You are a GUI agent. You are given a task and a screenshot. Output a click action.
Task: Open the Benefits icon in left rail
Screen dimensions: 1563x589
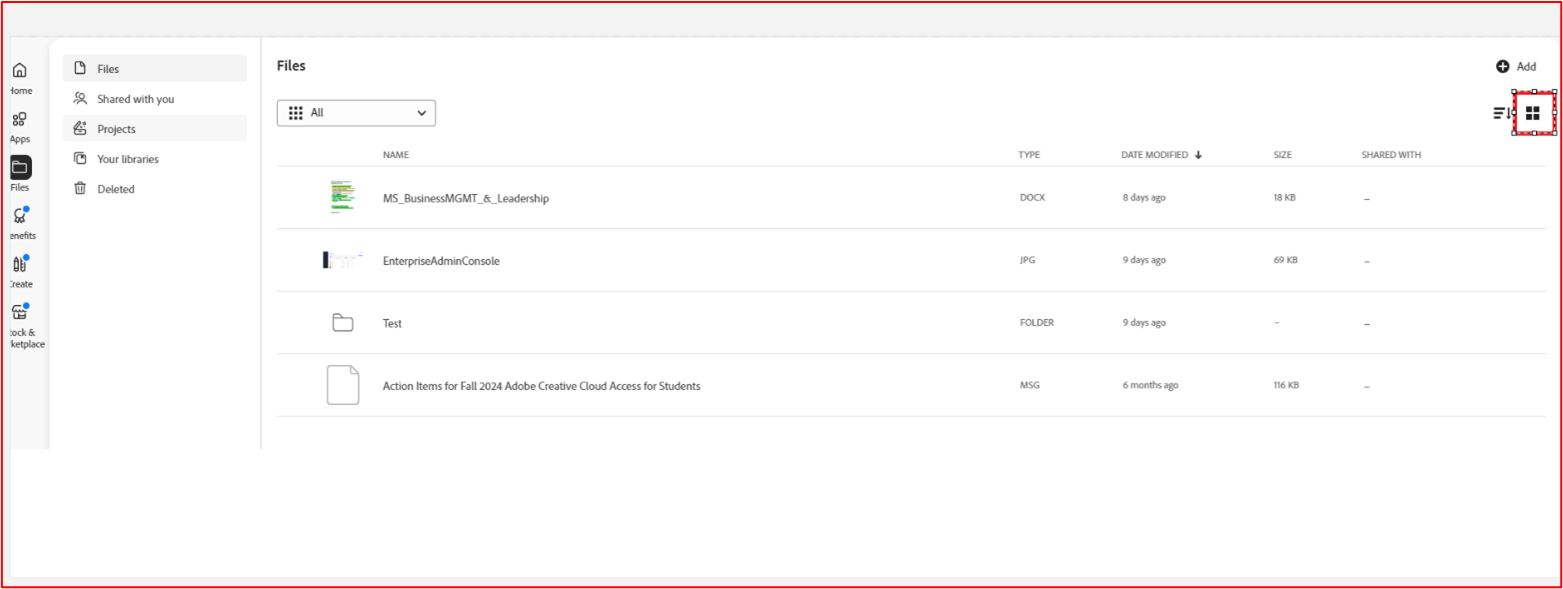[20, 216]
